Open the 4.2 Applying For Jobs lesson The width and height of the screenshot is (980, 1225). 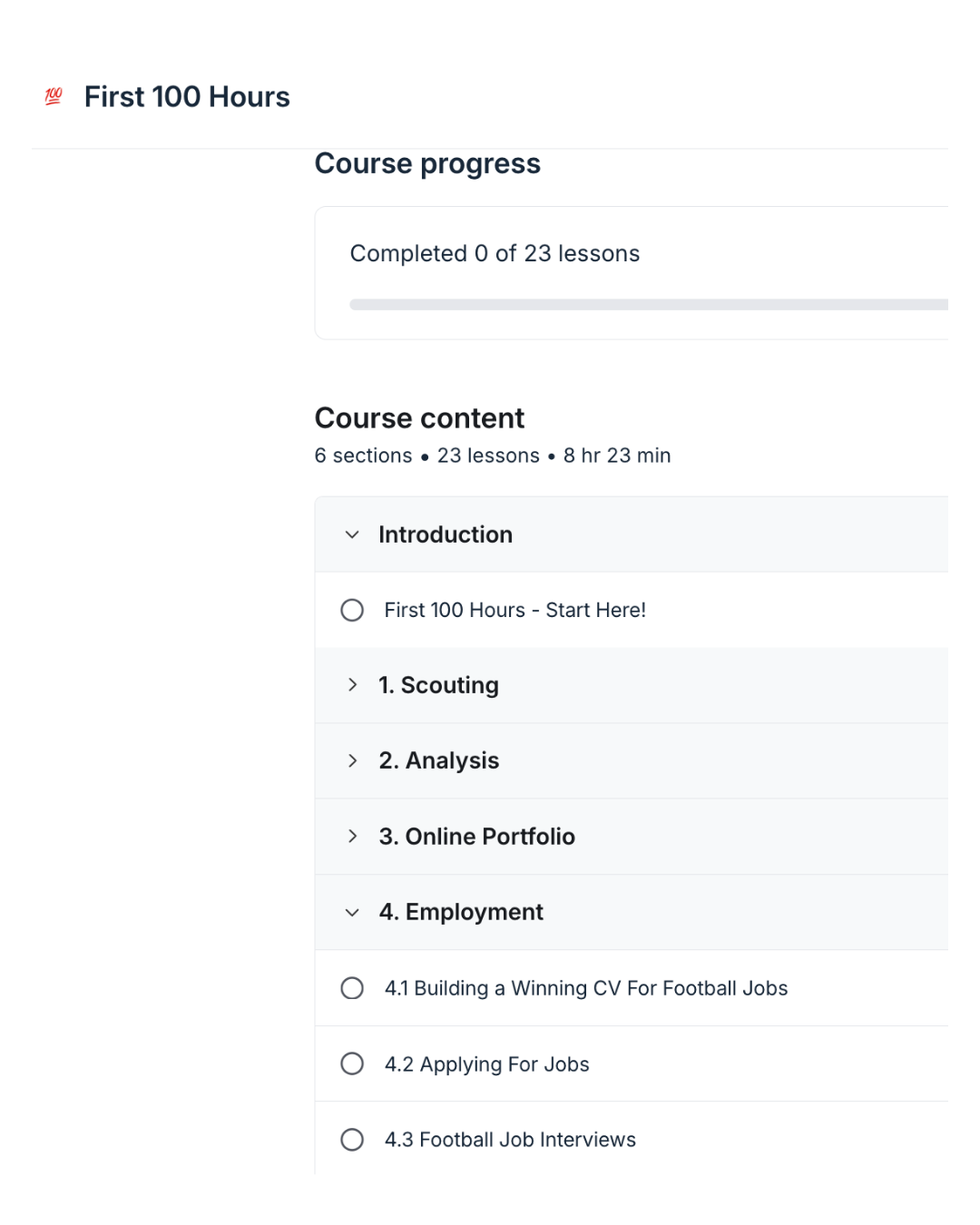486,1064
